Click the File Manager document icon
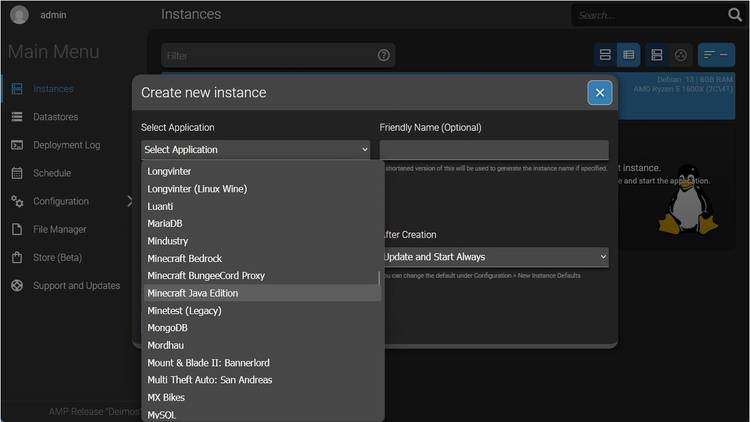Screen dimensions: 750x422 click(x=17, y=229)
